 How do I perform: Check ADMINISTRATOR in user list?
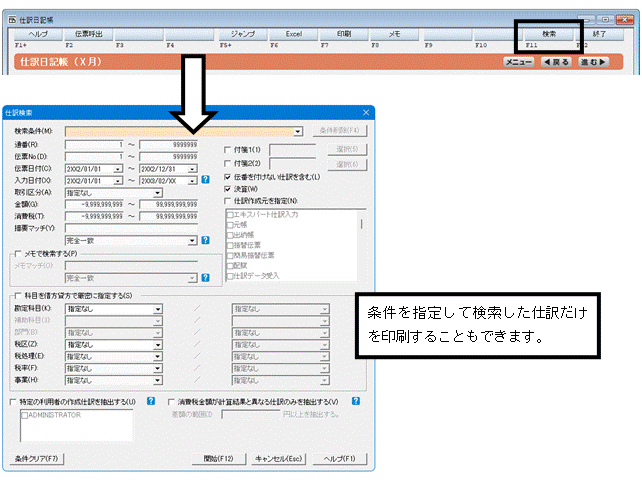click(25, 415)
